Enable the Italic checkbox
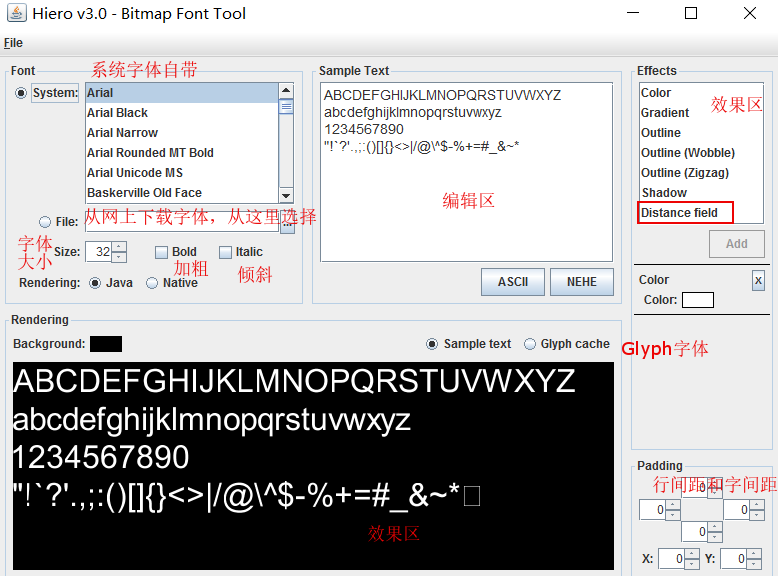The height and width of the screenshot is (576, 778). [225, 252]
